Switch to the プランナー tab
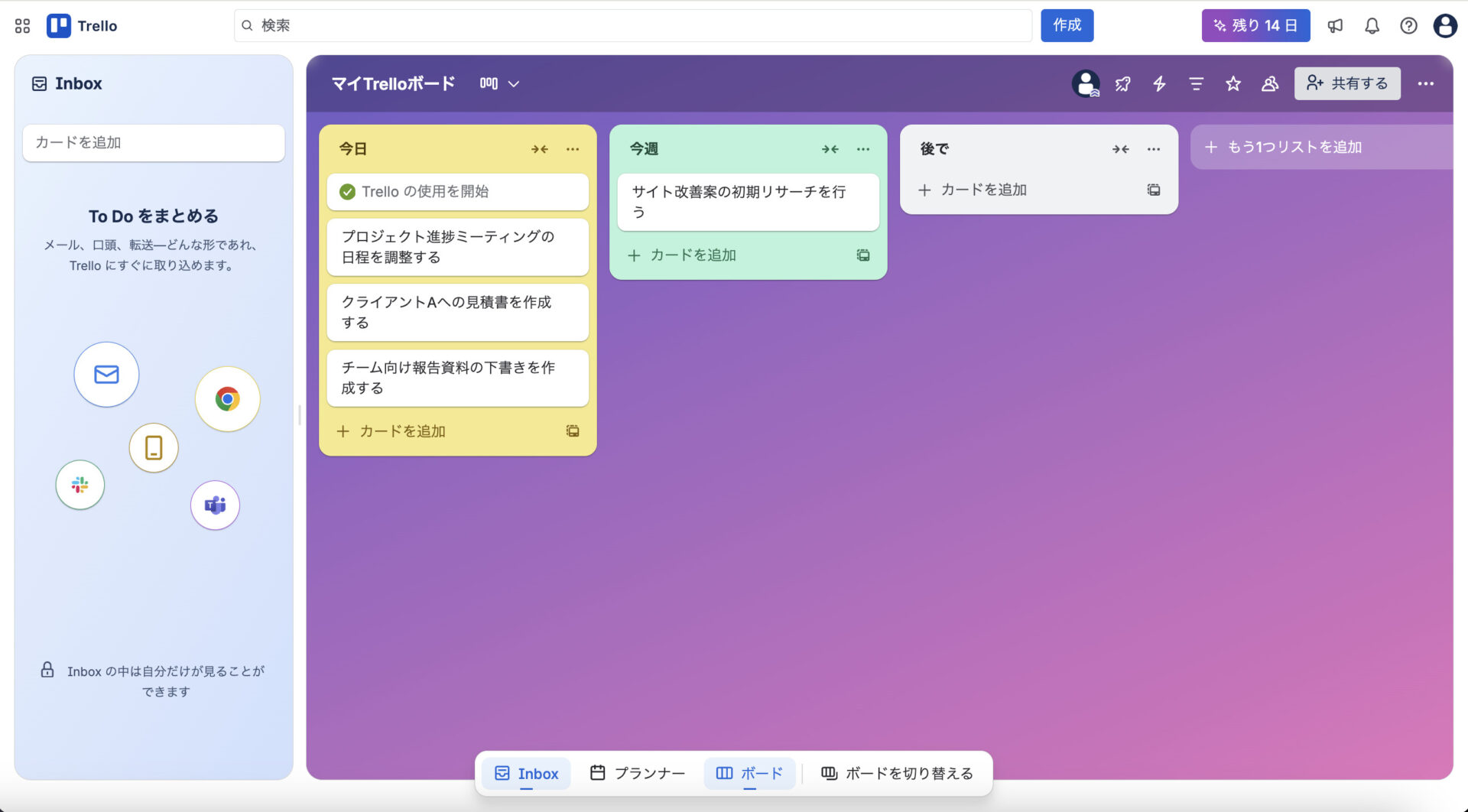The image size is (1468, 812). [x=637, y=773]
